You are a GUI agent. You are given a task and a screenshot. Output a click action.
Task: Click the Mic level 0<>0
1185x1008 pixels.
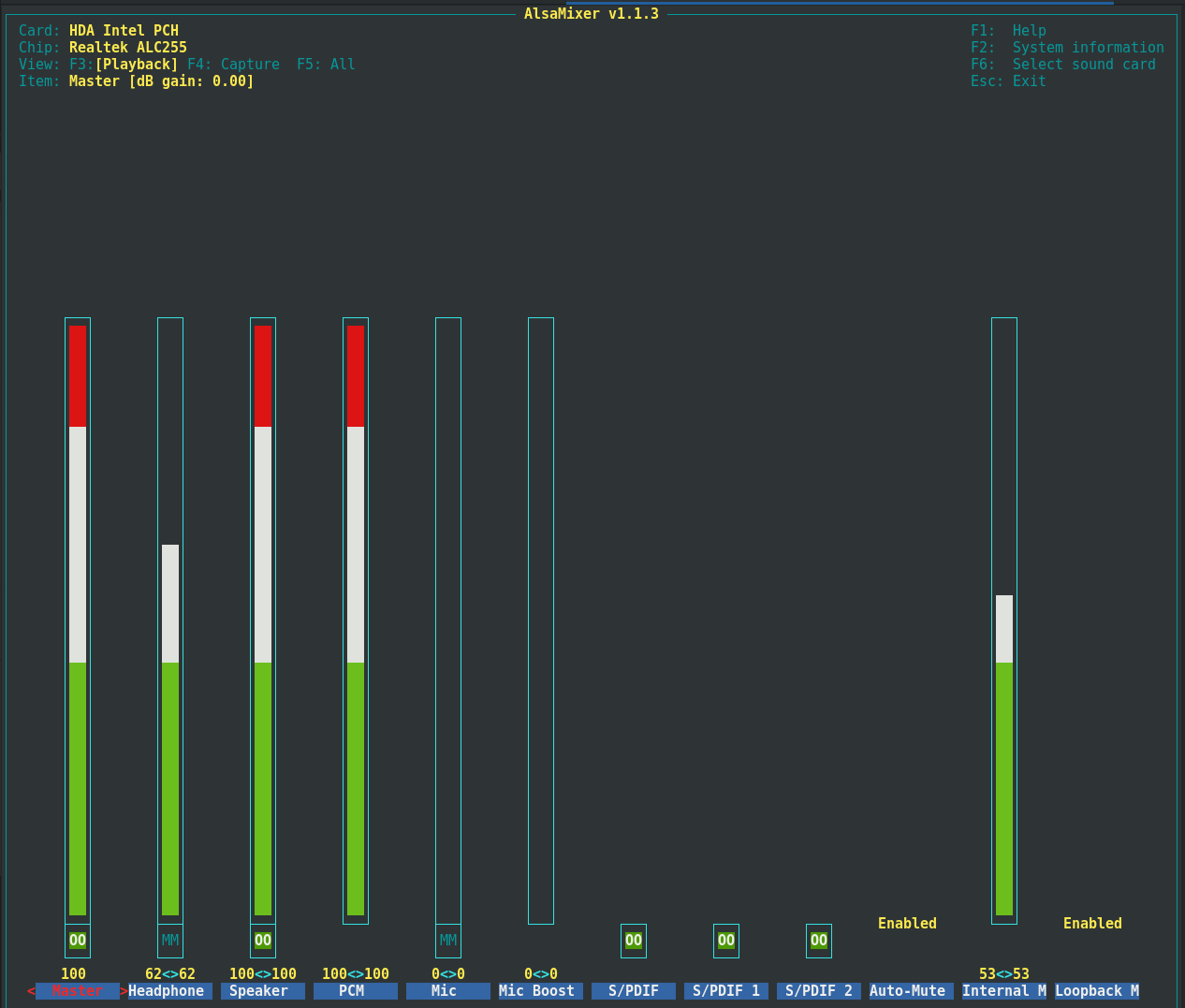448,974
